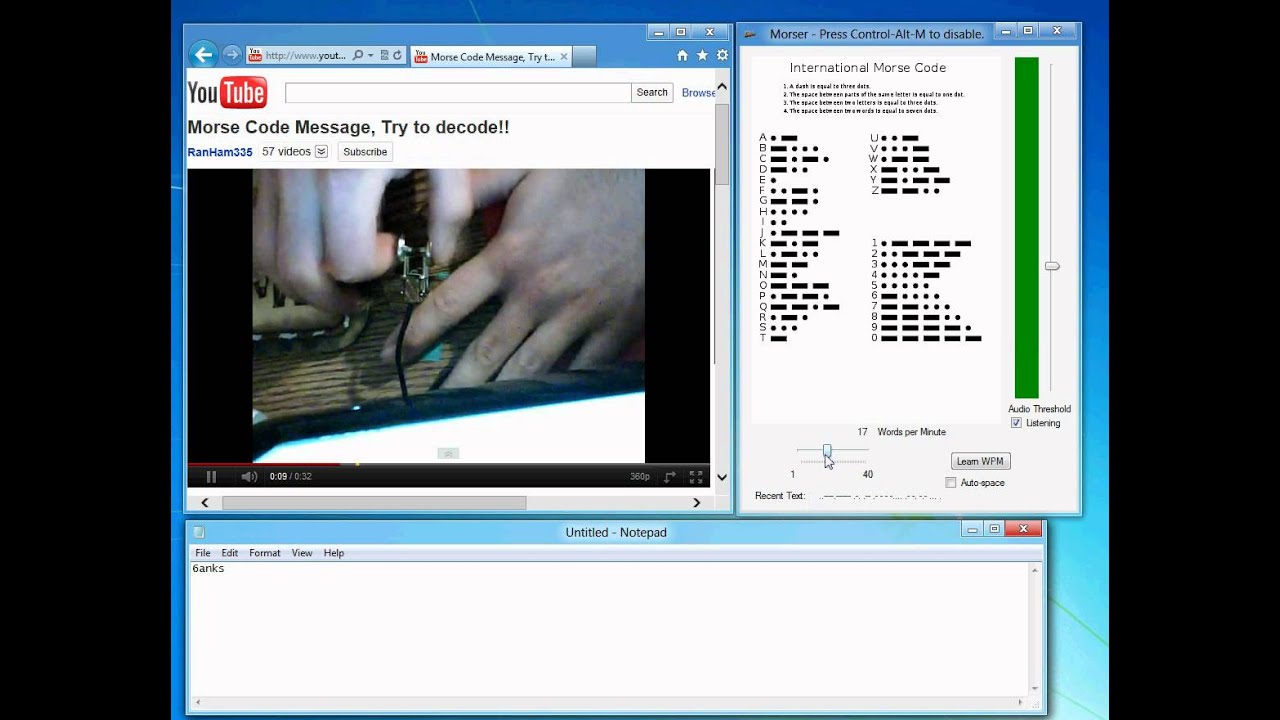The image size is (1280, 720).
Task: Click the browser forward arrow button
Action: click(231, 55)
